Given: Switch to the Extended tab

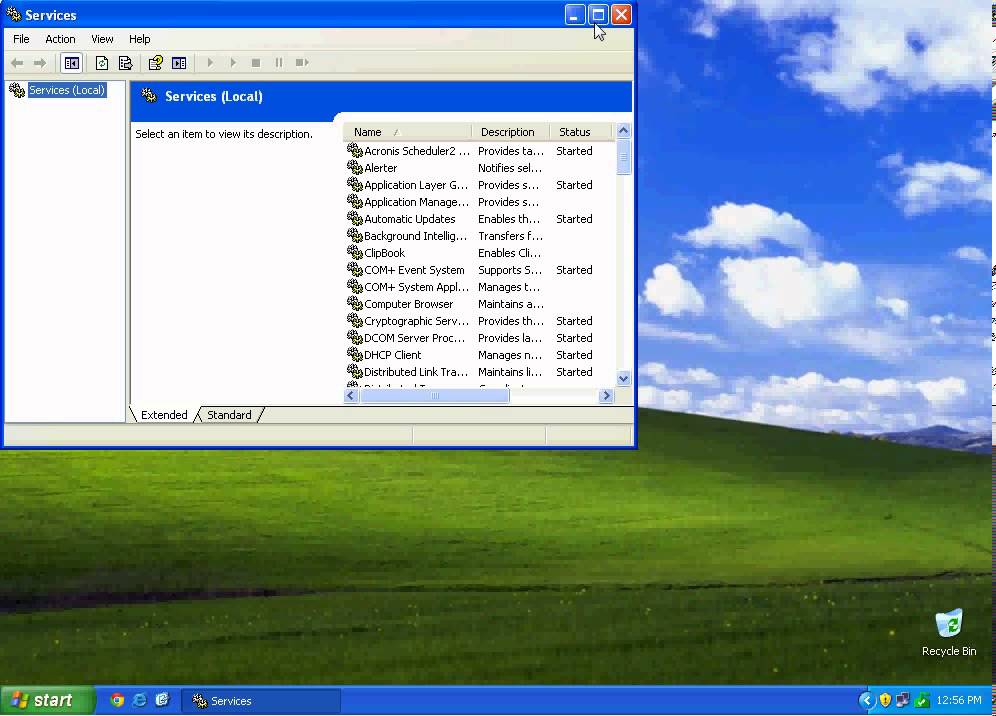Looking at the screenshot, I should coord(164,415).
